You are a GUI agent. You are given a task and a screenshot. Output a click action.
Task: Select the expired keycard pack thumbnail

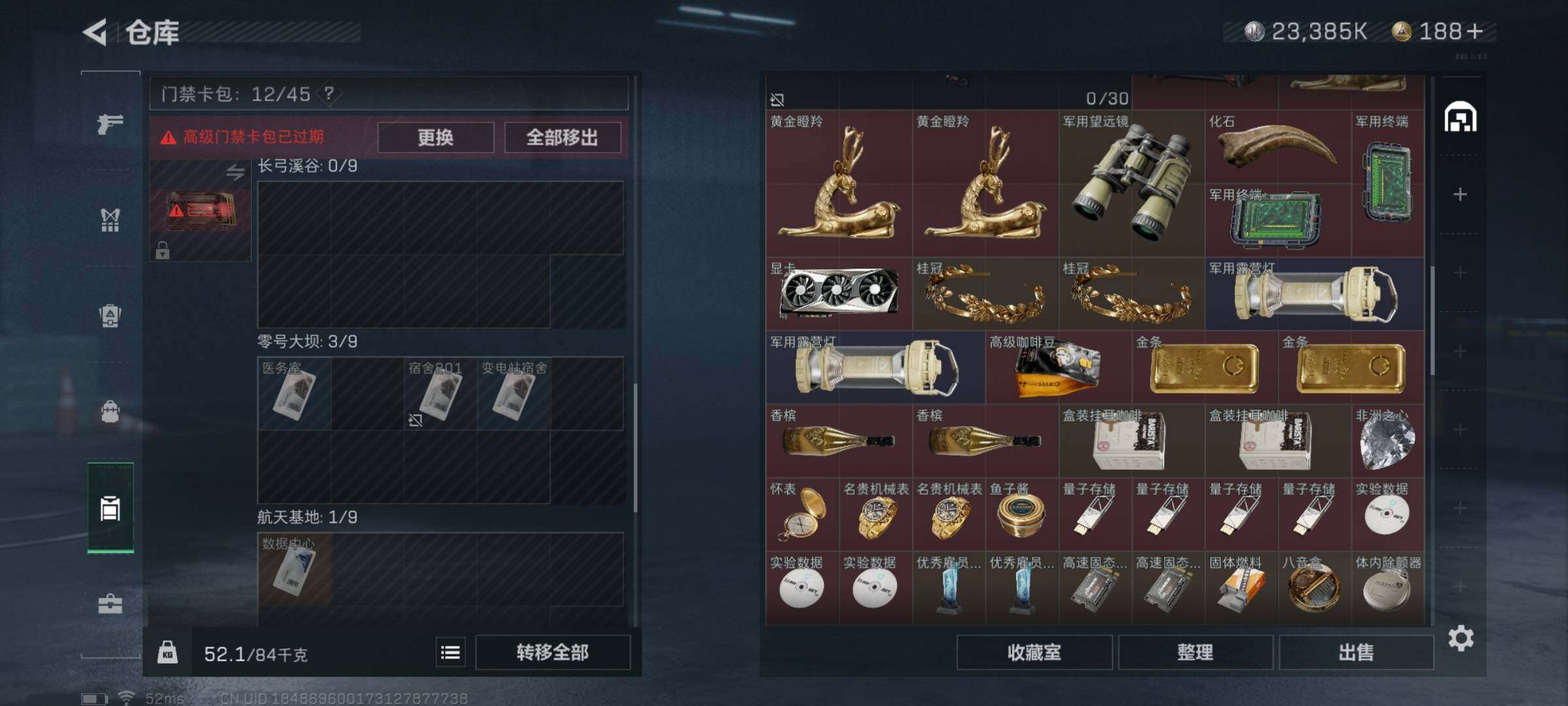pyautogui.click(x=201, y=210)
